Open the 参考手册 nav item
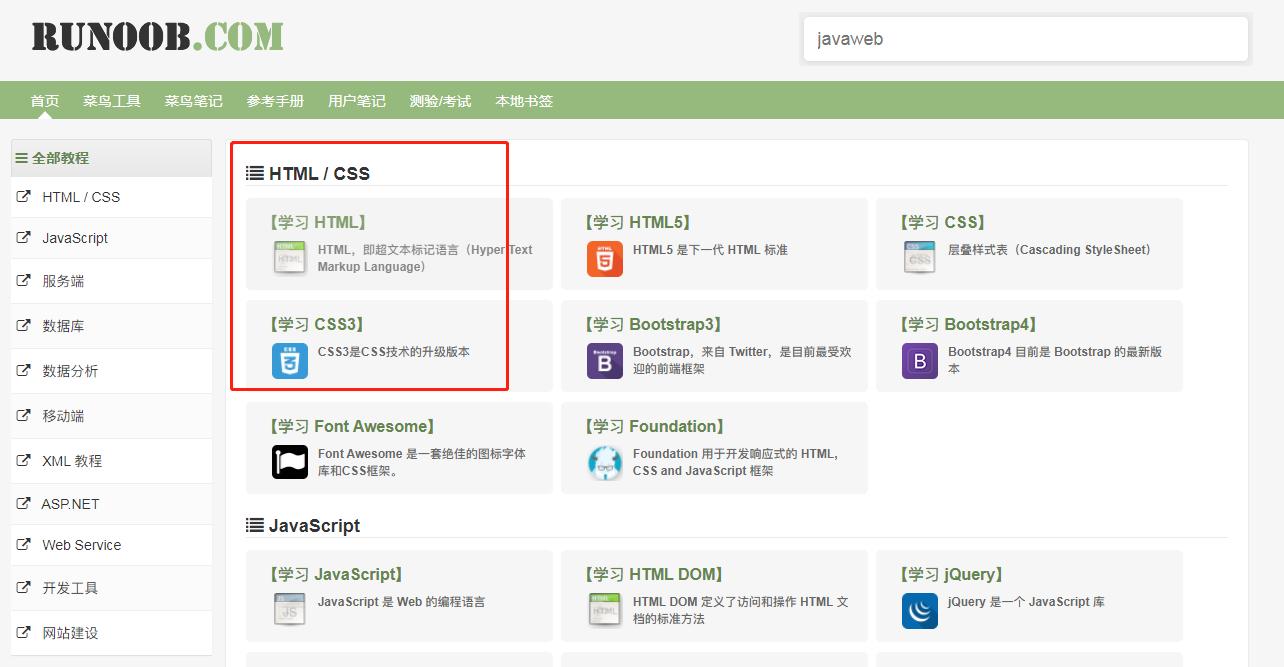 tap(275, 101)
